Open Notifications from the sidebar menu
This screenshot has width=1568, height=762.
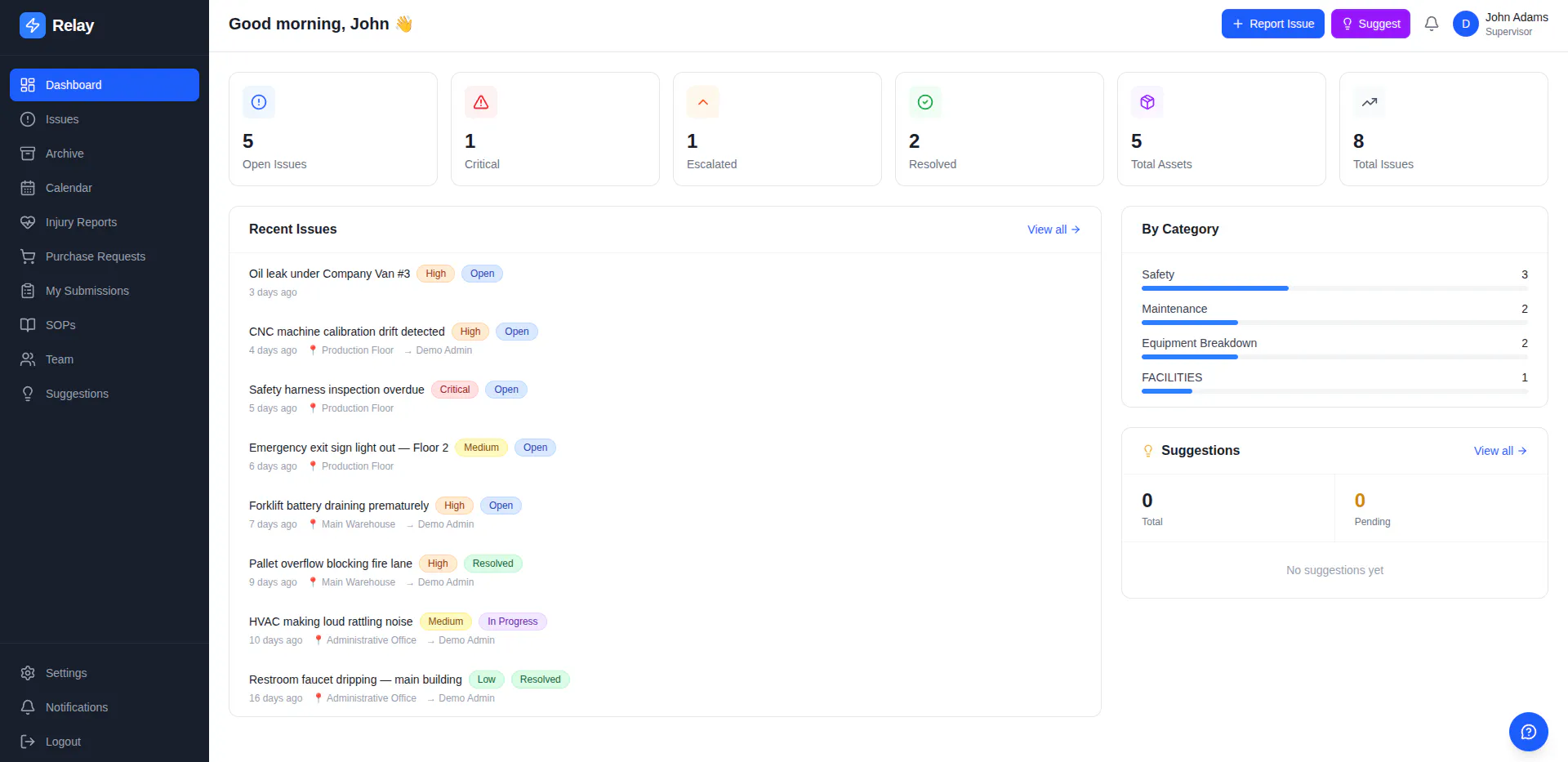(x=105, y=707)
